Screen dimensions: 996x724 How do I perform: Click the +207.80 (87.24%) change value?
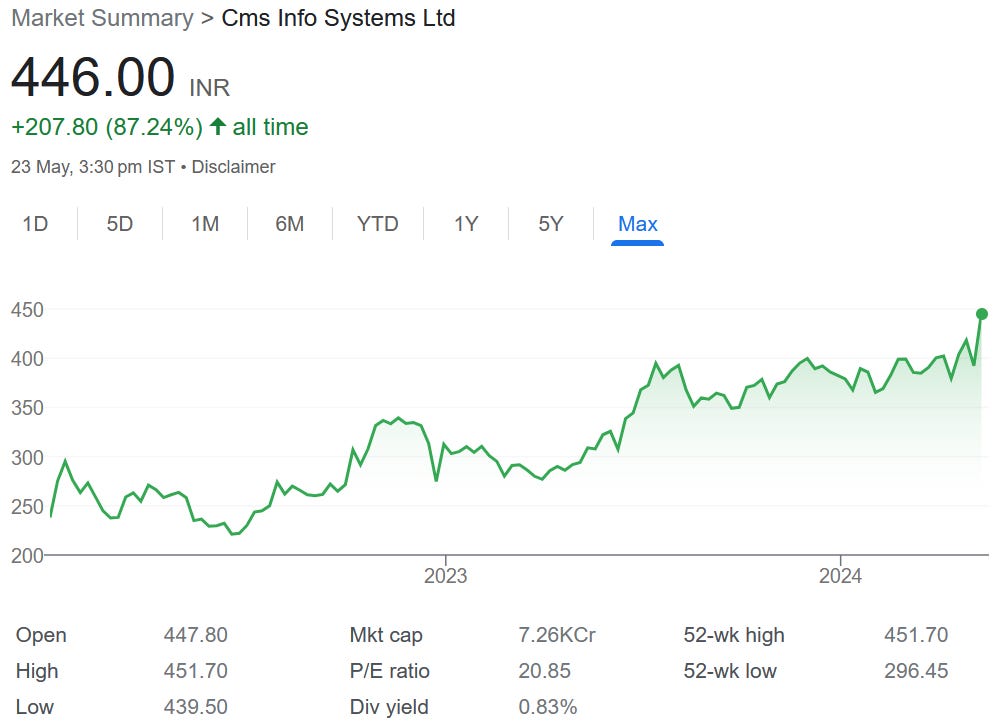pos(107,127)
